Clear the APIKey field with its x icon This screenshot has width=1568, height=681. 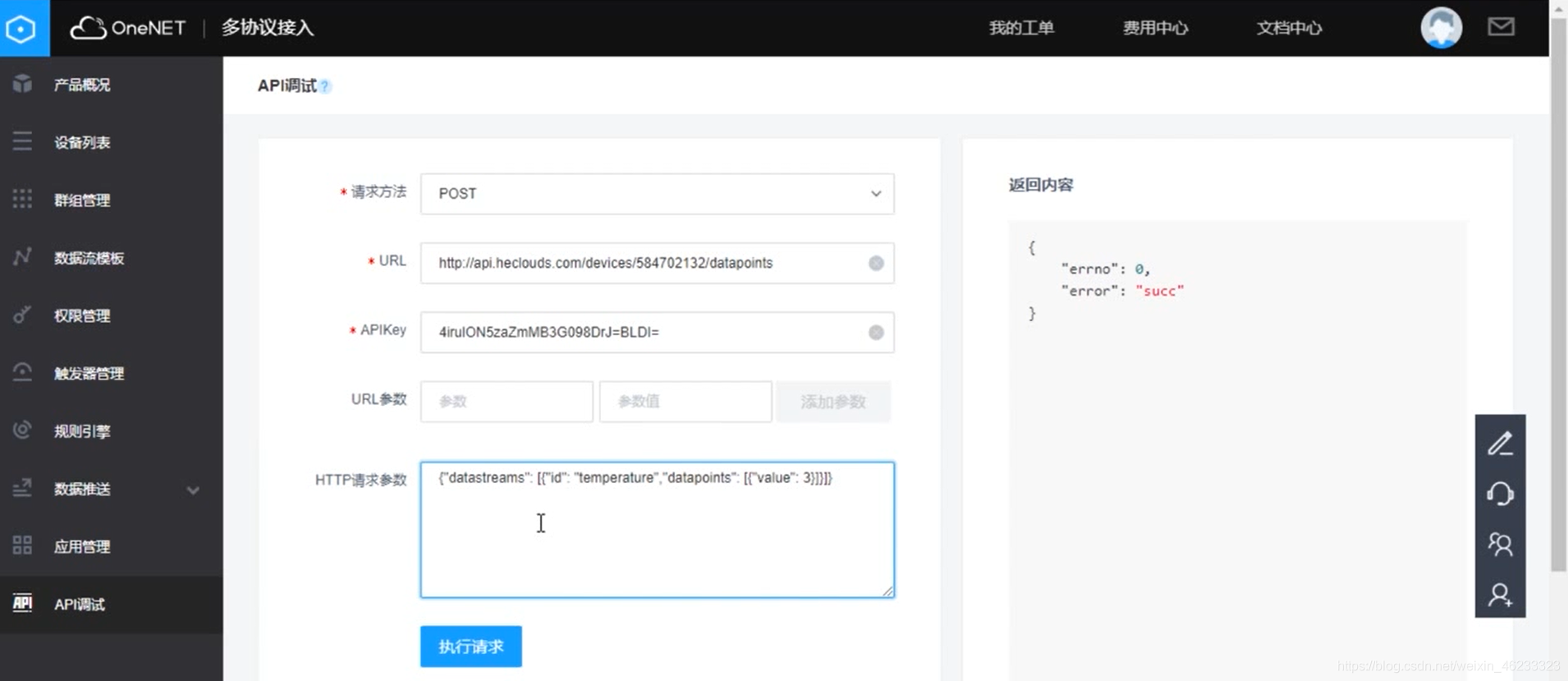click(876, 332)
